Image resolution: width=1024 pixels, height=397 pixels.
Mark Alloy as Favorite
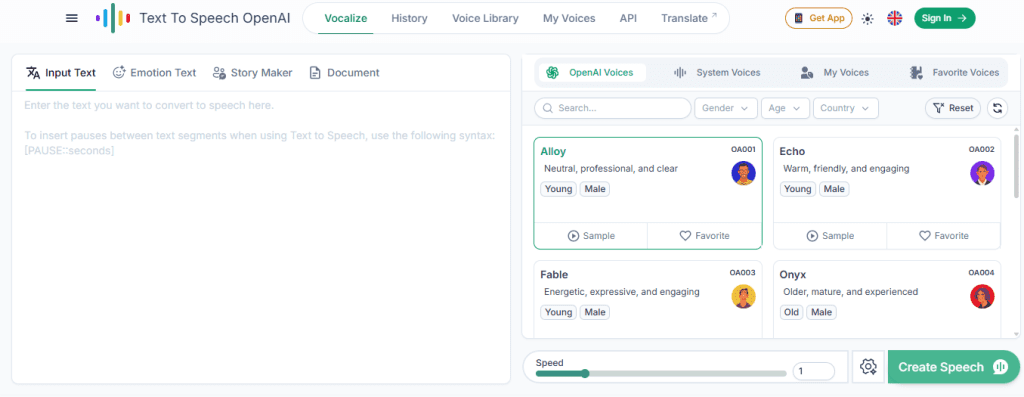[705, 236]
